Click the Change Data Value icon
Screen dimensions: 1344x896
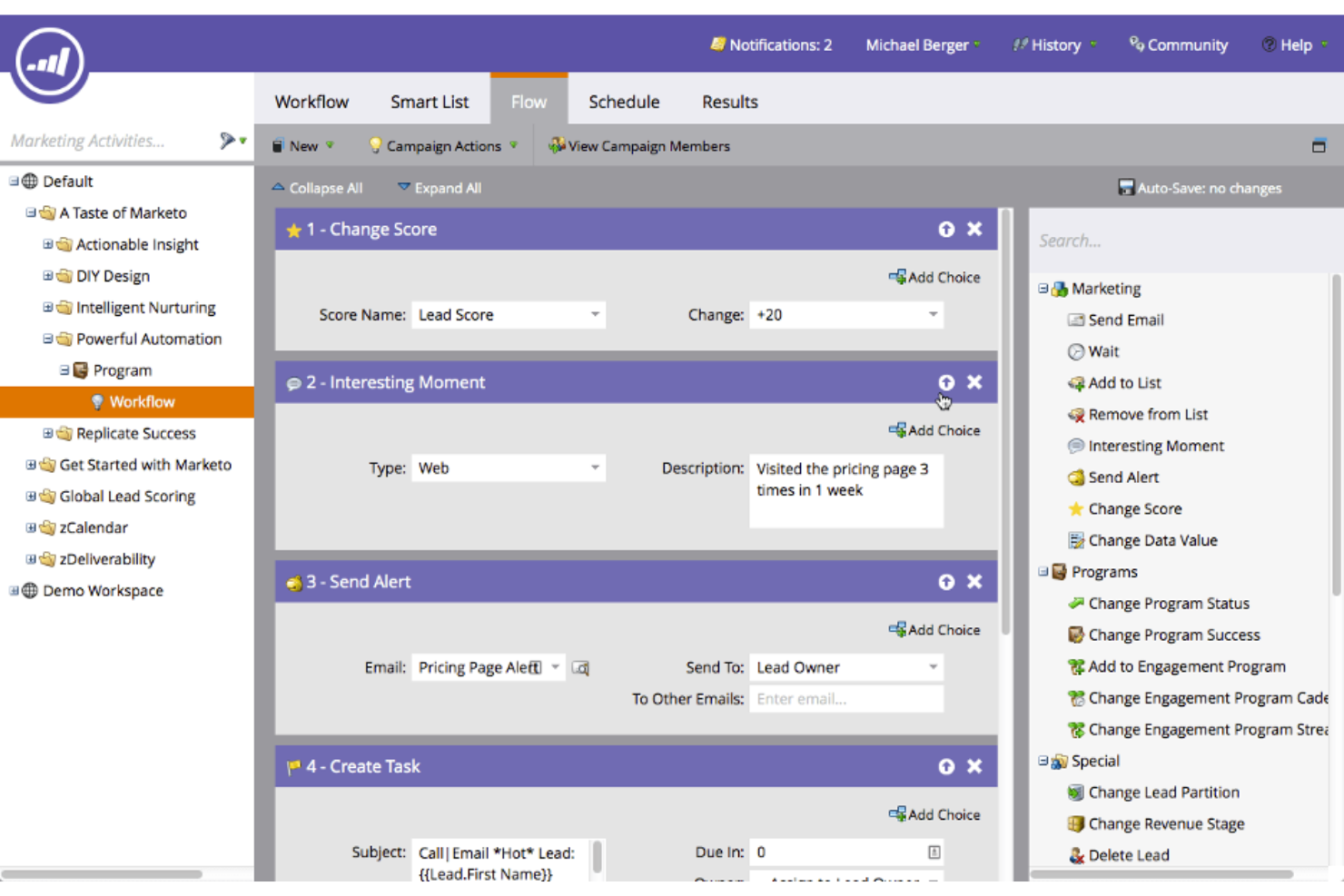[1077, 540]
